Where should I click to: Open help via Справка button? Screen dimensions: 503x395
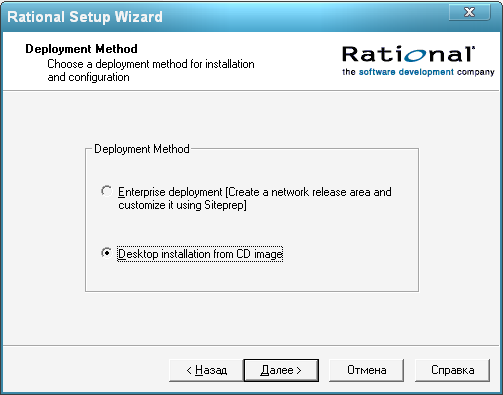click(452, 370)
